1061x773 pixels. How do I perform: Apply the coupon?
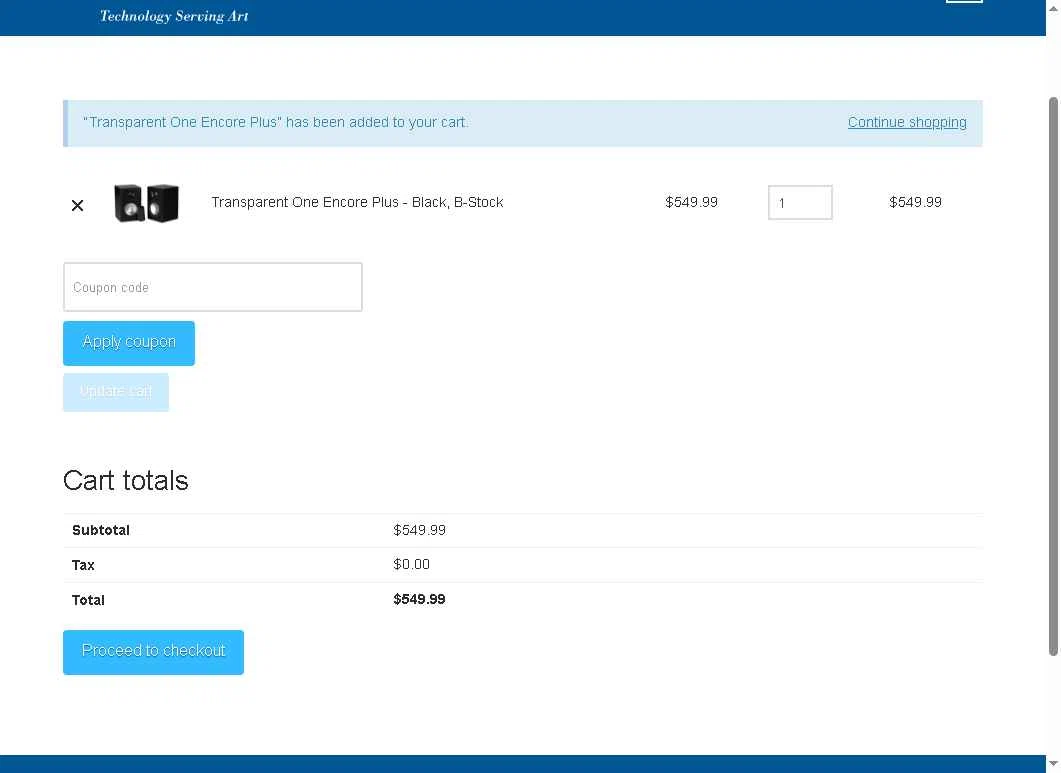129,343
